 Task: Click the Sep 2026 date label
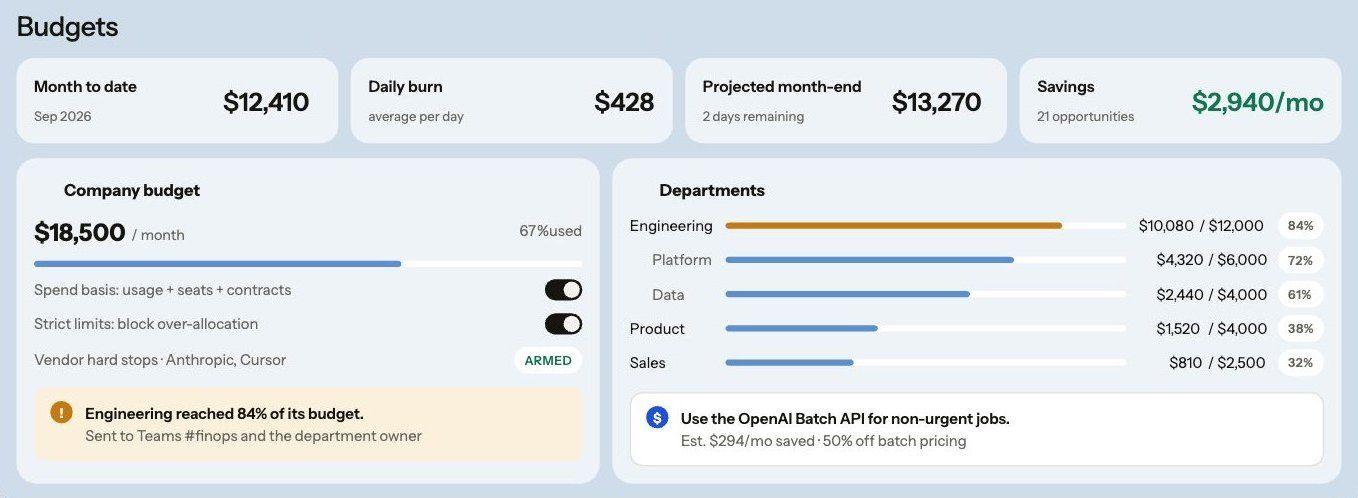point(63,117)
